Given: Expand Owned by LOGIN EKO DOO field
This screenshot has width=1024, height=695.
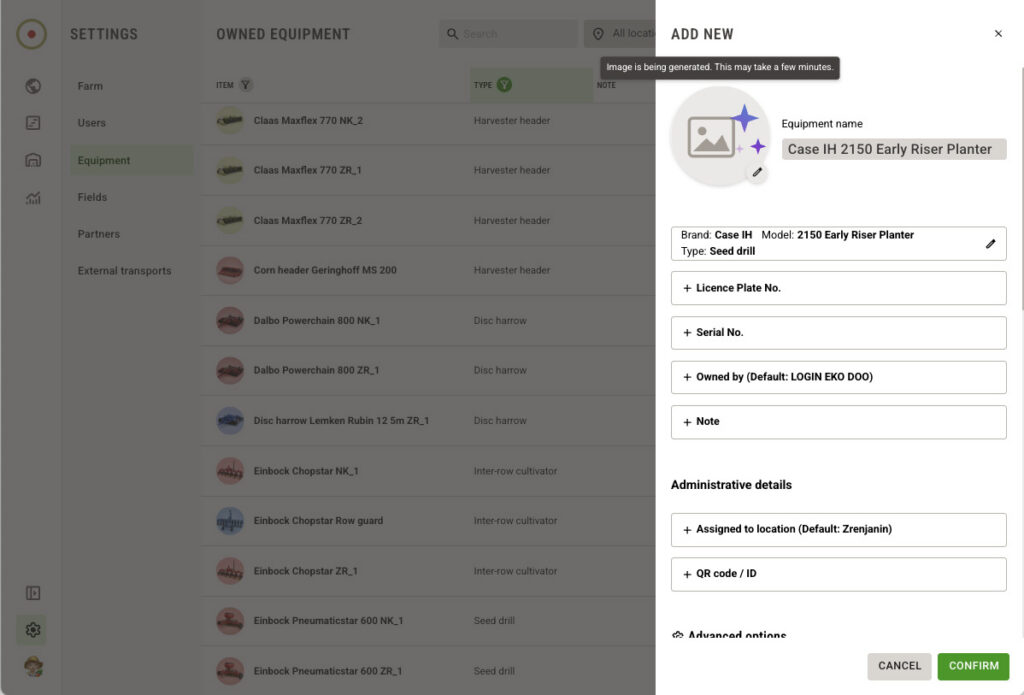Looking at the screenshot, I should tap(839, 377).
